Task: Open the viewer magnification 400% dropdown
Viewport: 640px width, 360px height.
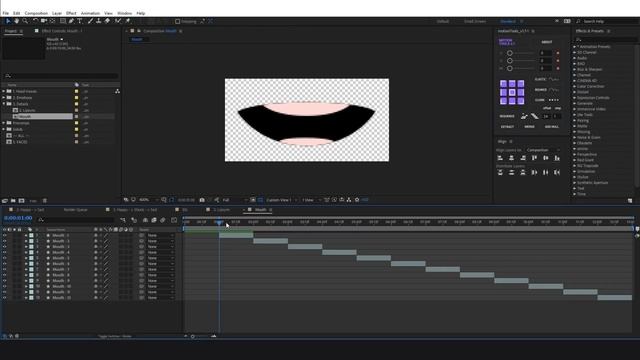Action: (x=148, y=200)
